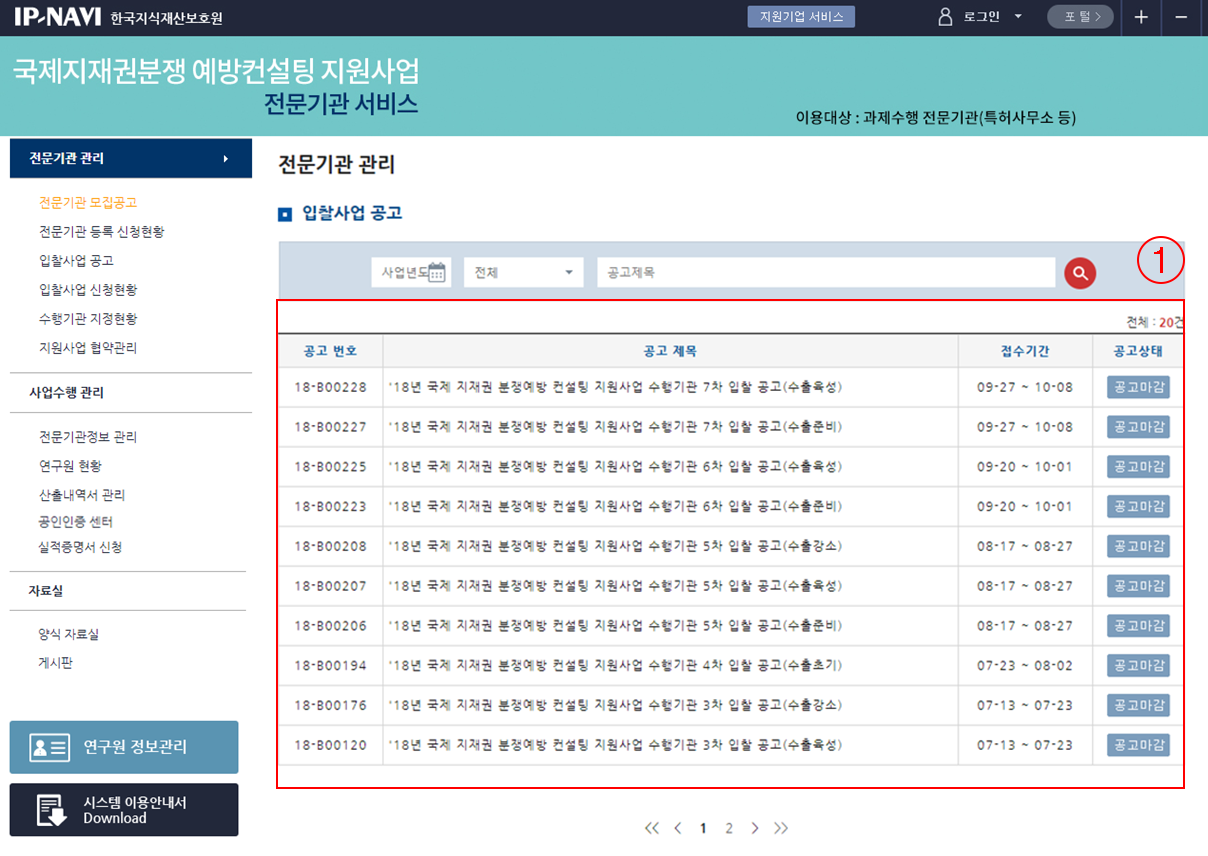Open the 연구원 정보관리 banner button
The height and width of the screenshot is (856, 1208).
(124, 747)
